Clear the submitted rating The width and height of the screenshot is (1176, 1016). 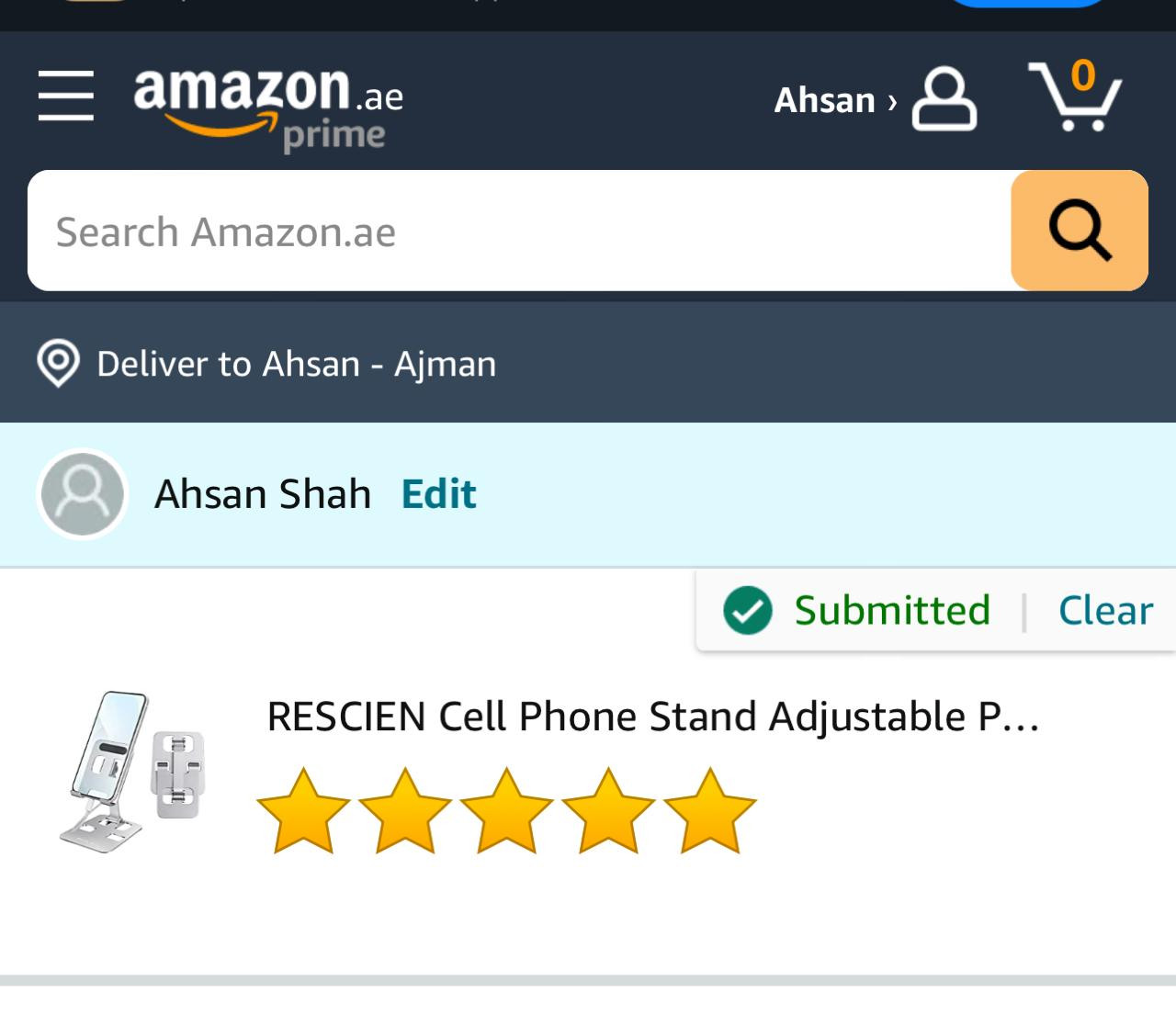pyautogui.click(x=1105, y=611)
